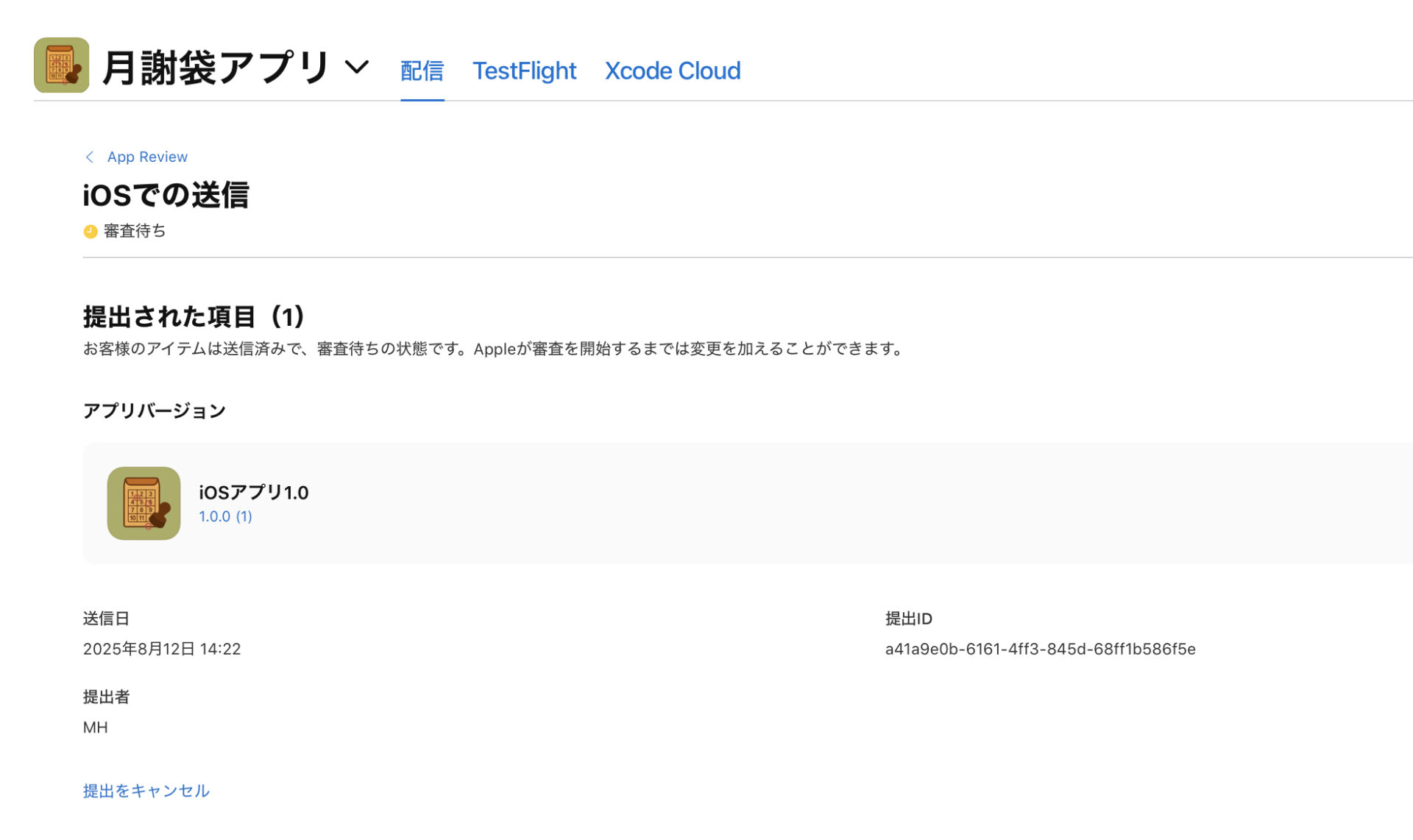1413x840 pixels.
Task: Click the submitter name MH
Action: coord(96,727)
